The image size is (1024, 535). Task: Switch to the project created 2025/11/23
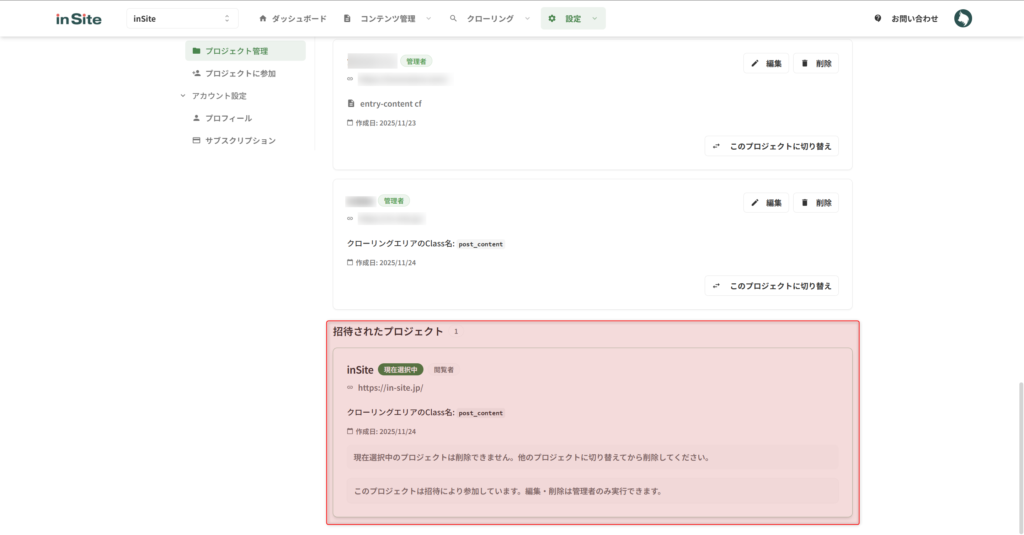pyautogui.click(x=771, y=146)
